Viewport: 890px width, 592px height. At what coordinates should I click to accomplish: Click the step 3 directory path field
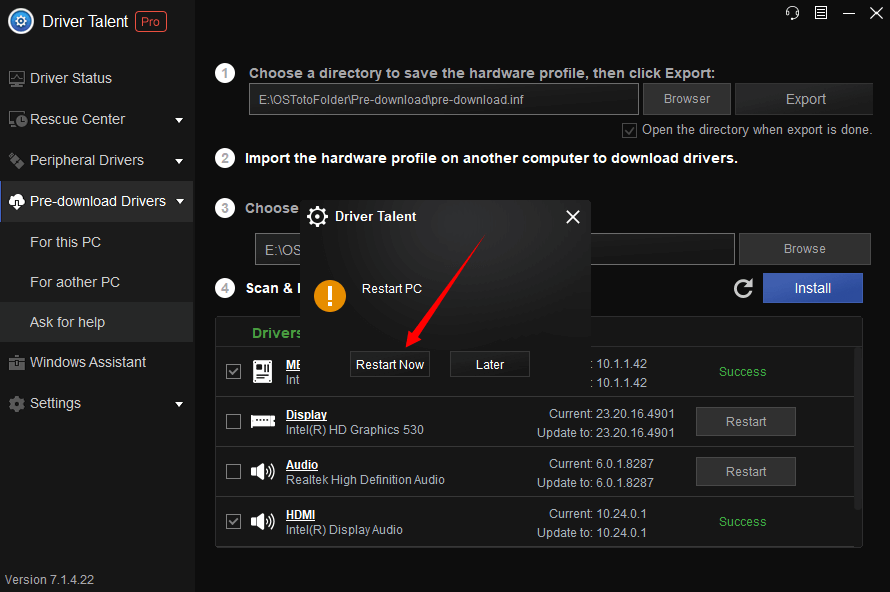point(494,249)
